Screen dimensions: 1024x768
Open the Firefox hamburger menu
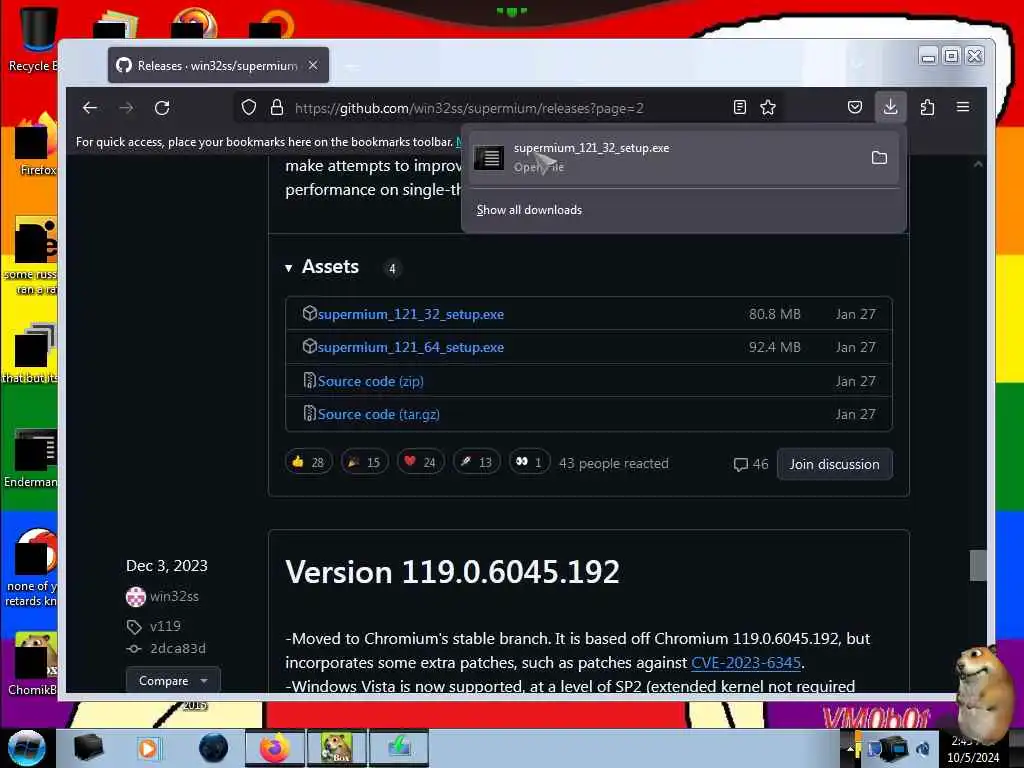click(963, 107)
